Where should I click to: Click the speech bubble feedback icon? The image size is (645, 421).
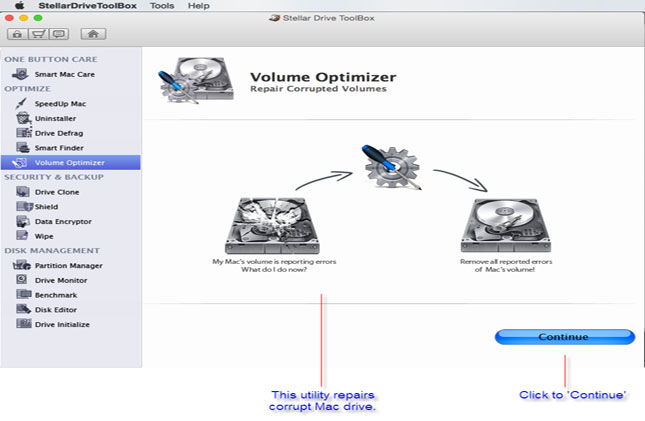click(x=59, y=34)
